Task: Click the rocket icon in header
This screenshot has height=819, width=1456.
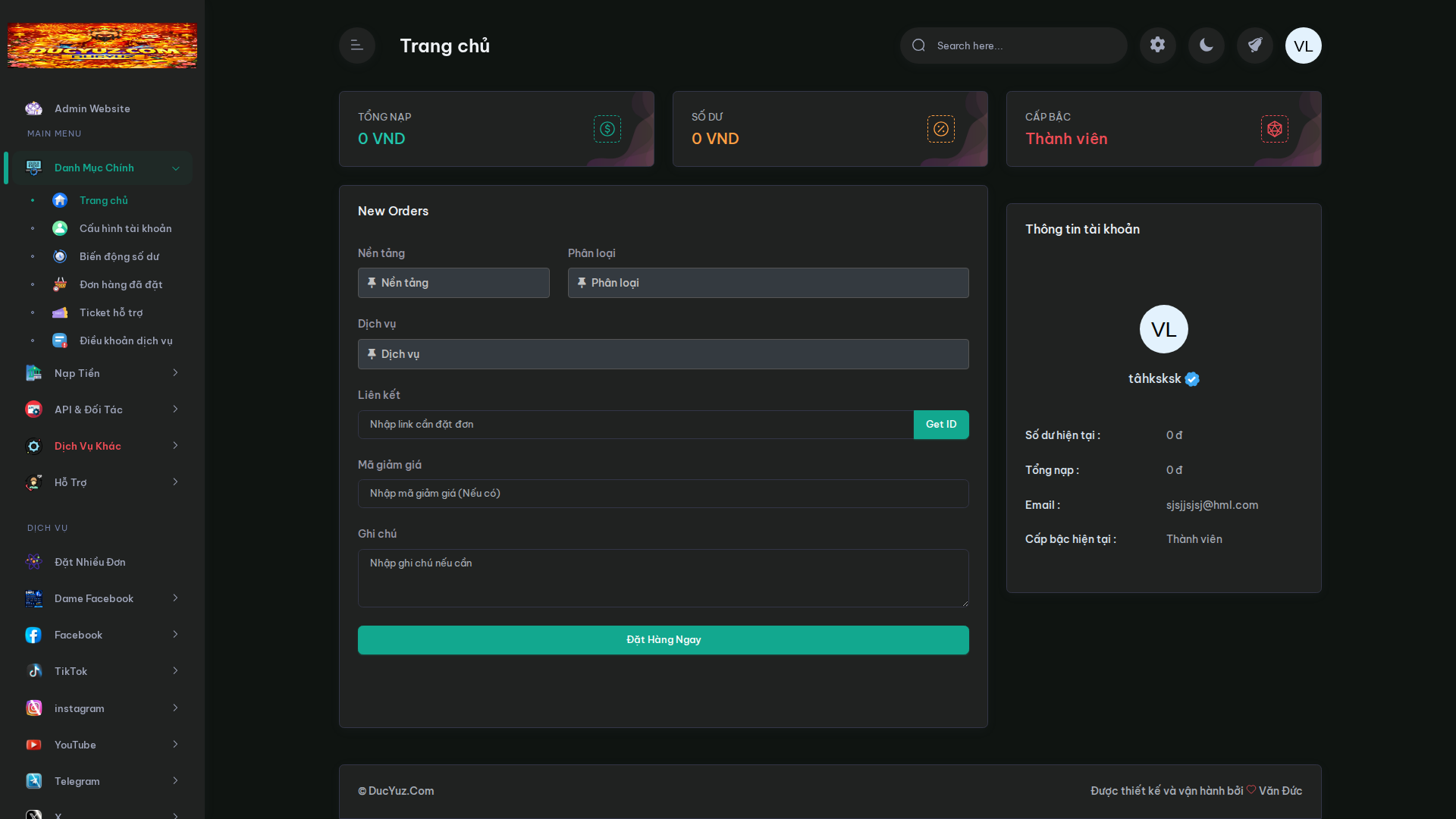Action: (1254, 45)
